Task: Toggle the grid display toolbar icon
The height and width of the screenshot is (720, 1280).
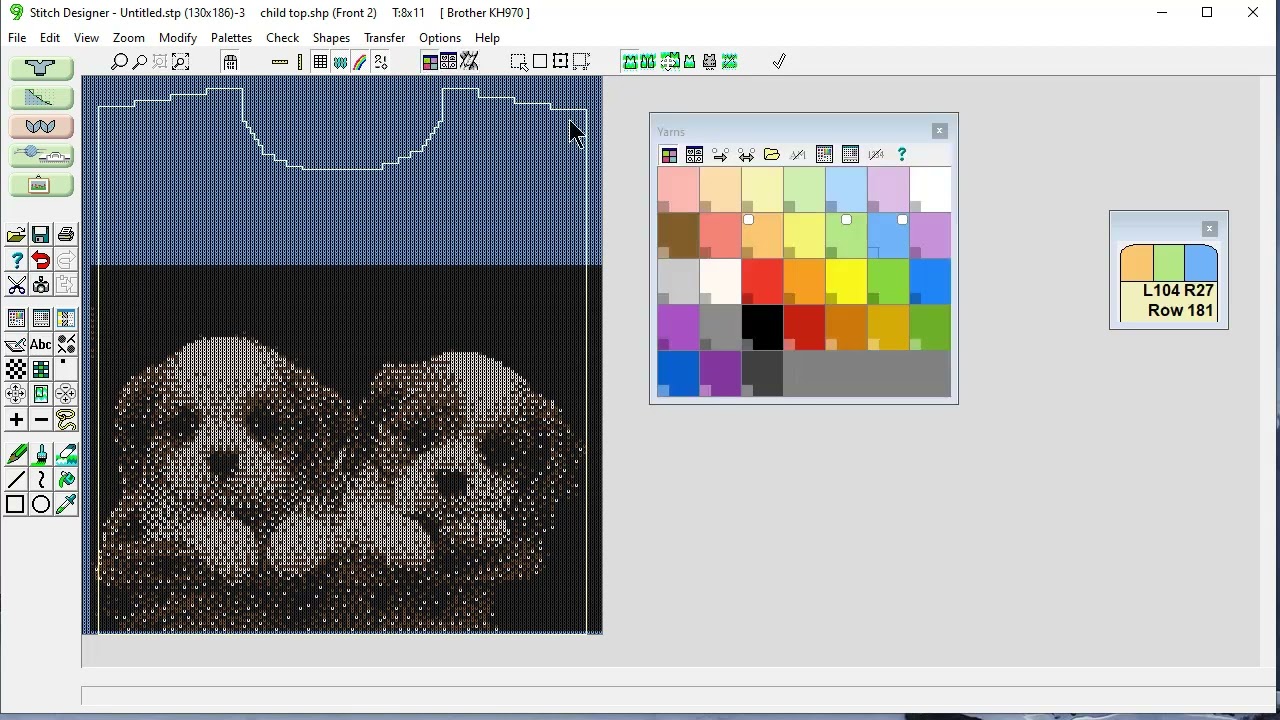Action: [x=320, y=62]
